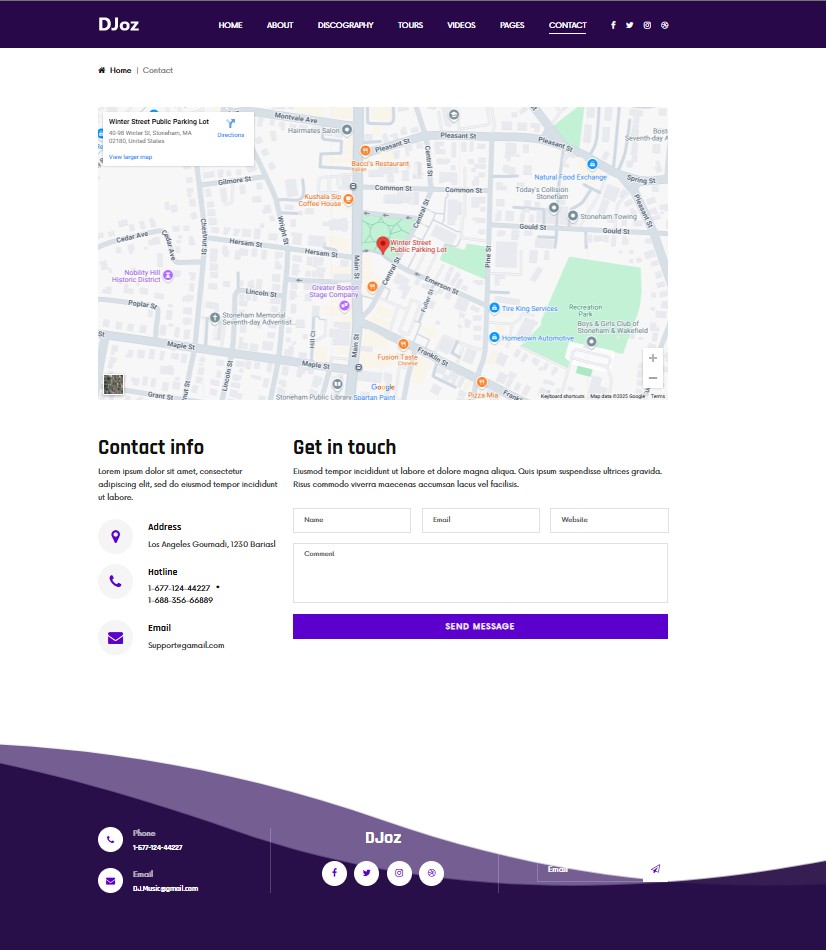Screen dimensions: 826x950
Task: Click the map Directions icon
Action: (x=231, y=125)
